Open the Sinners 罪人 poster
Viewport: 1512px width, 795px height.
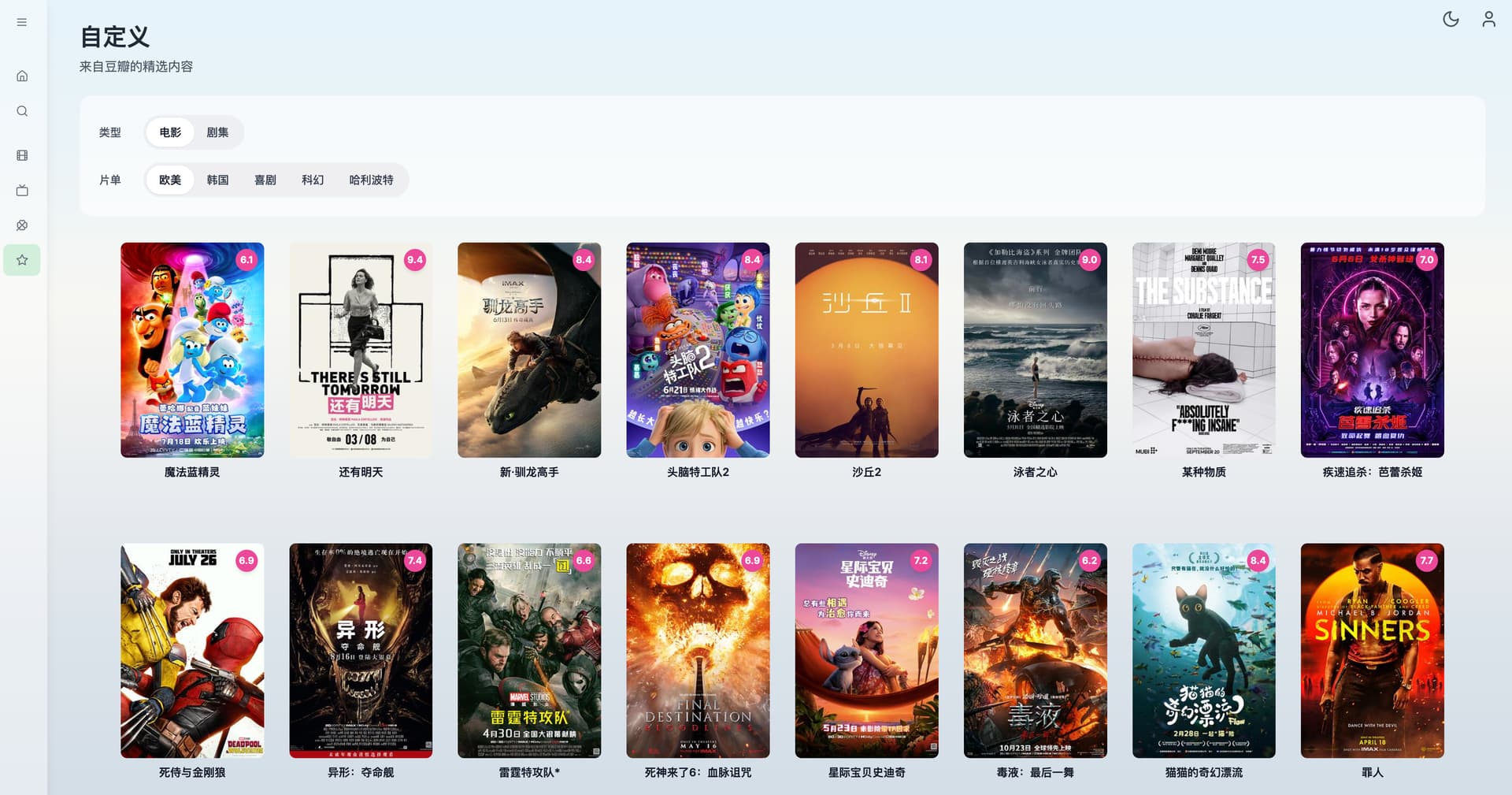[x=1373, y=651]
